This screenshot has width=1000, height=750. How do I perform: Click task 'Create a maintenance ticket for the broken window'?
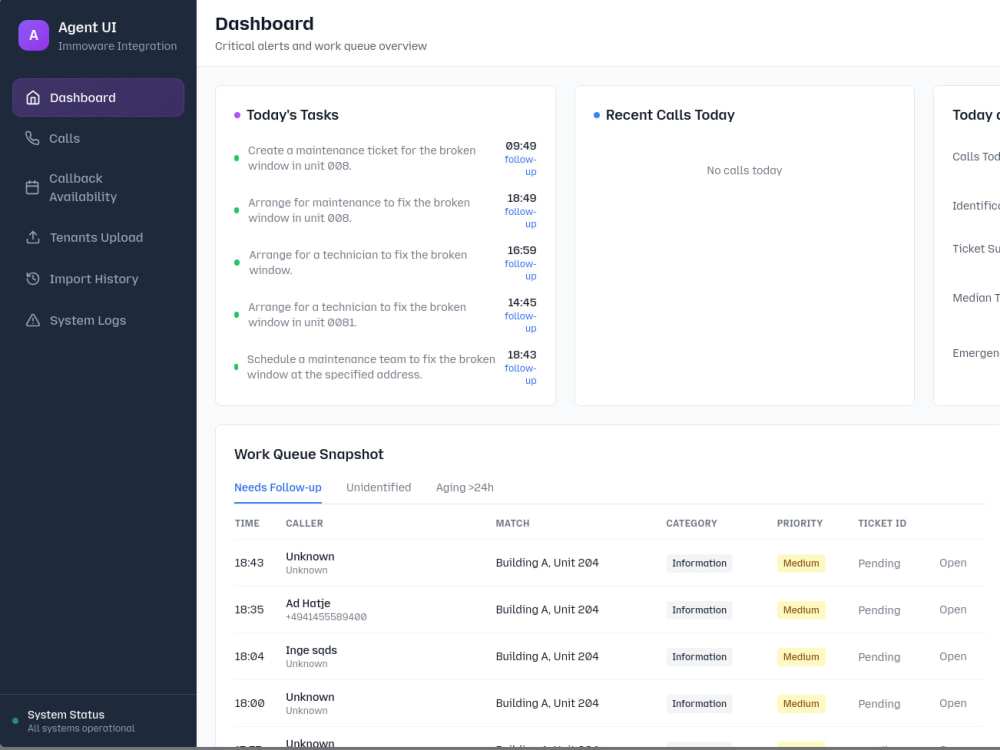[362, 158]
